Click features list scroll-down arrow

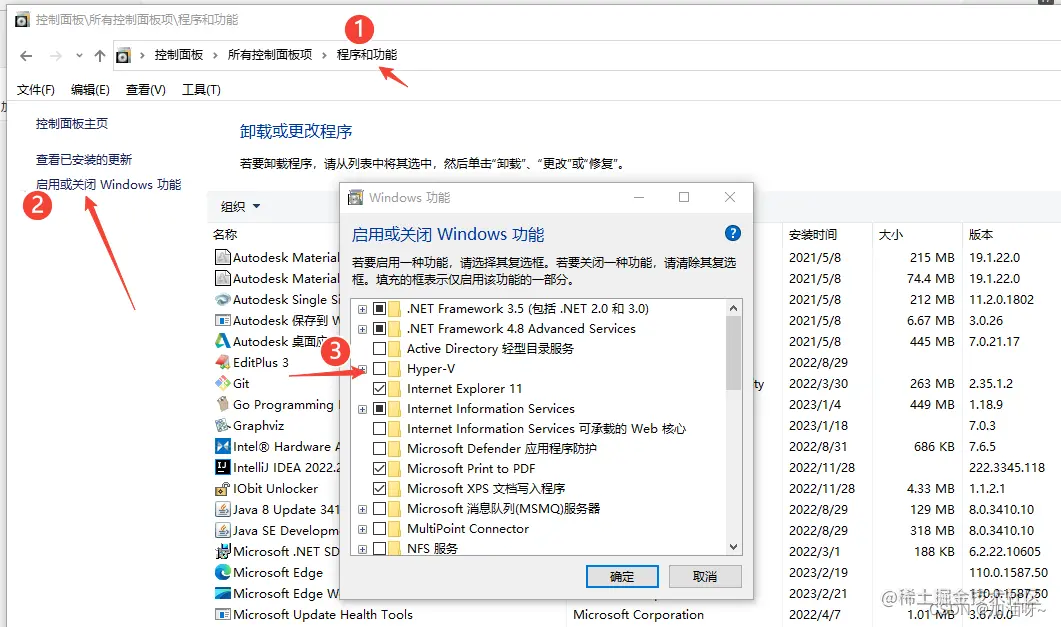pos(733,547)
